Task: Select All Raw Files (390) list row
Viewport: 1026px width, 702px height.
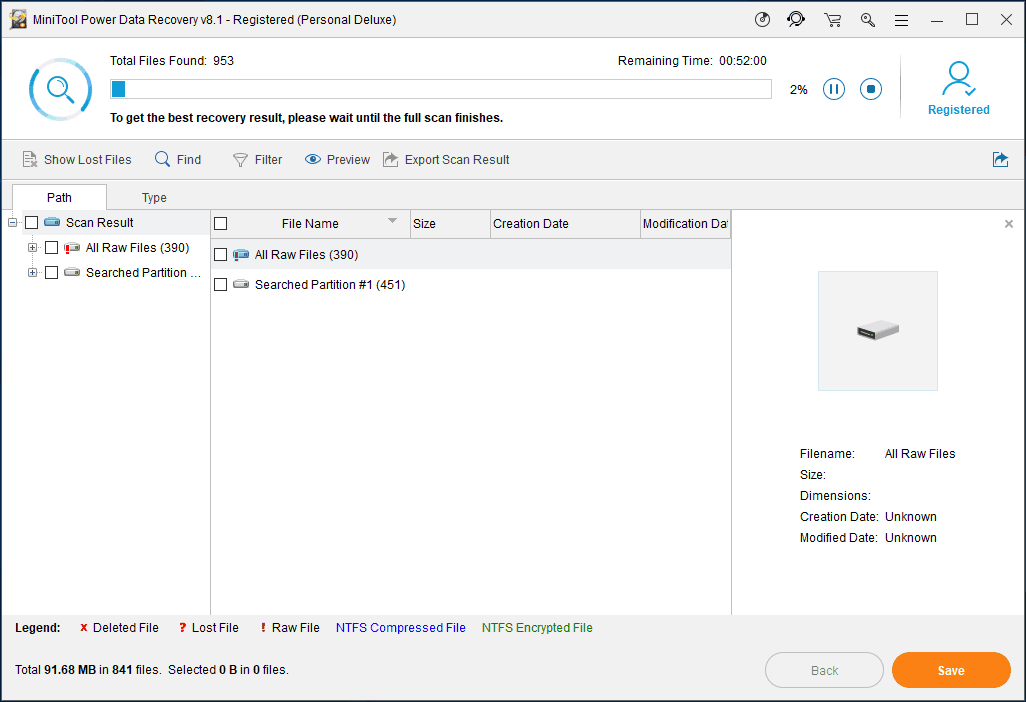Action: (470, 254)
